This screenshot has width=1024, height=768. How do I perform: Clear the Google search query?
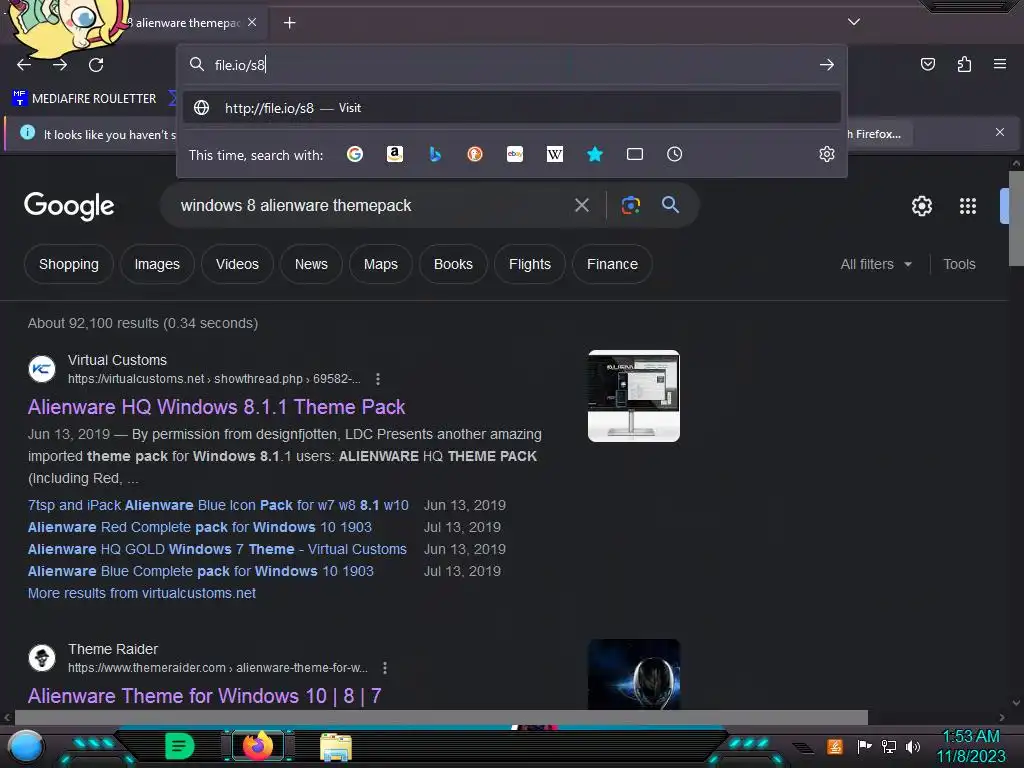click(582, 206)
